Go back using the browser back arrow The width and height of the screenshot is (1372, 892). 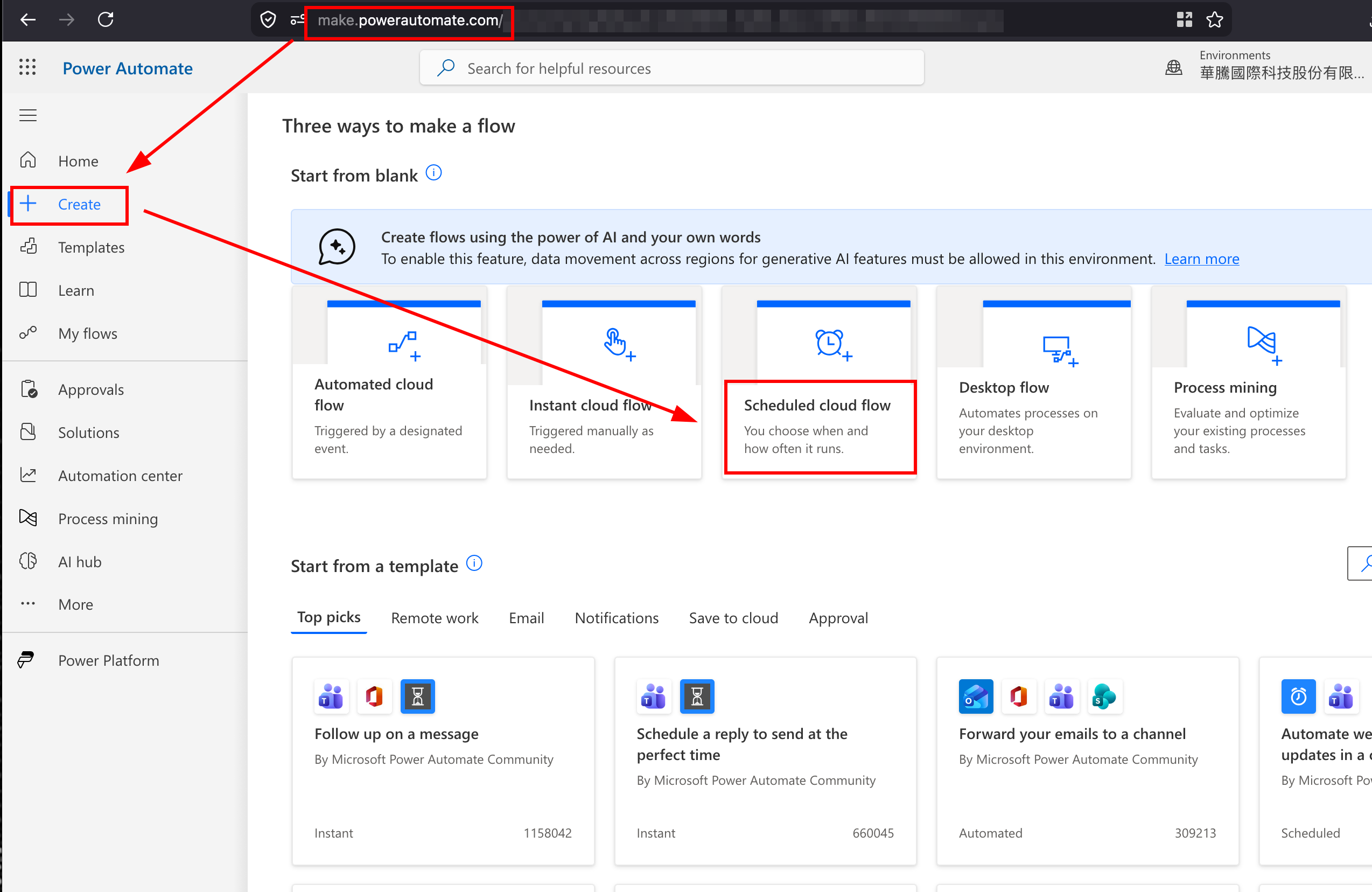coord(27,20)
